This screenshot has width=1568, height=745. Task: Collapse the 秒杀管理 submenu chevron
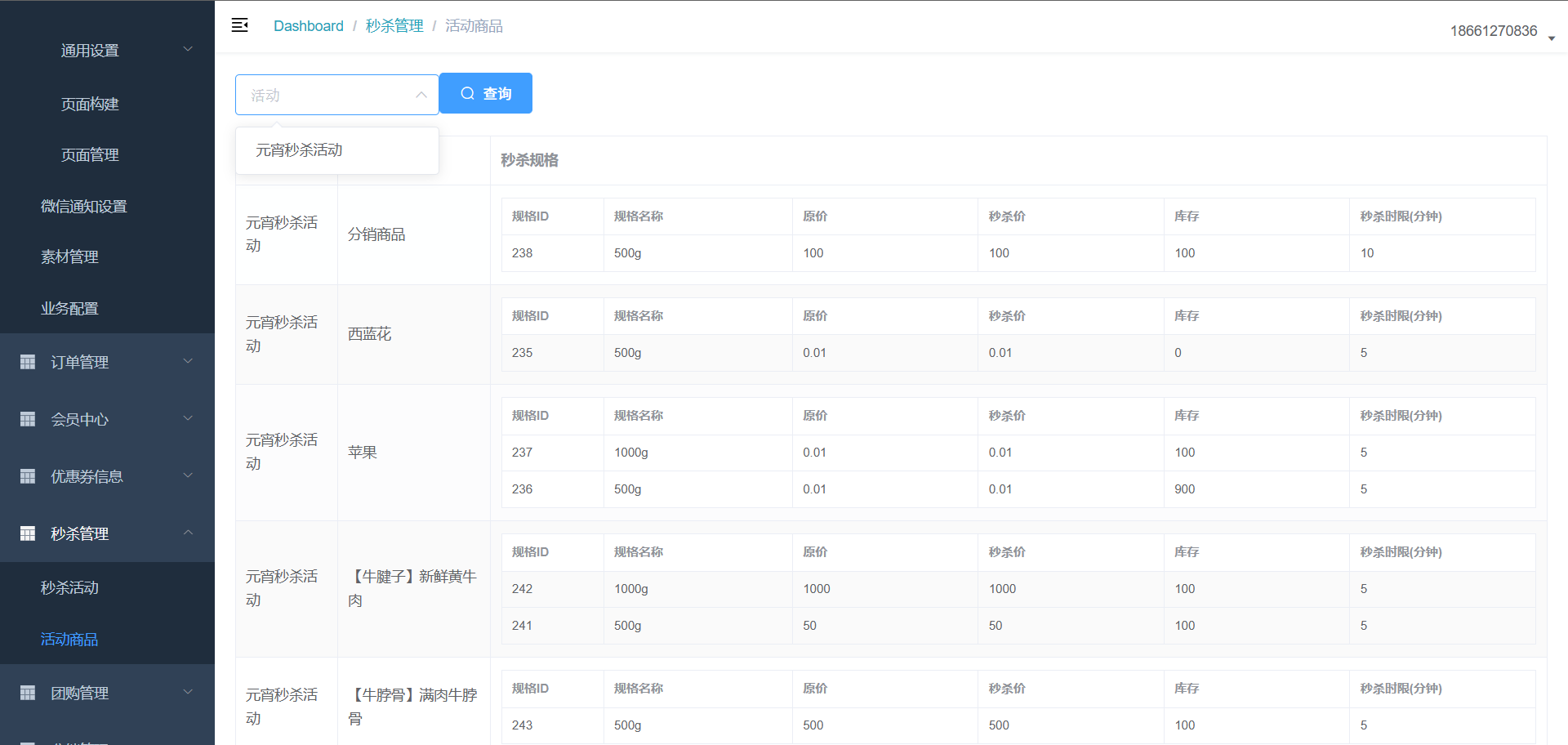188,533
